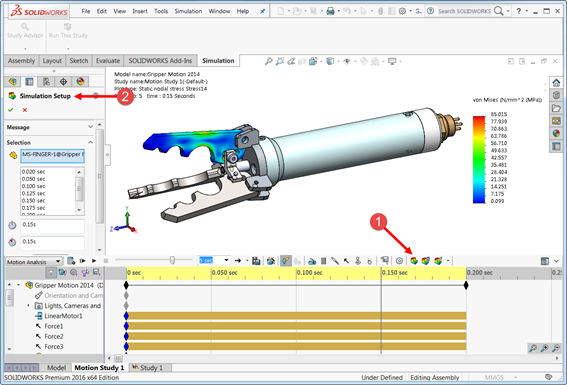Viewport: 567px width, 385px height.
Task: Click the Spring icon in motion toolbar
Action: point(324,261)
